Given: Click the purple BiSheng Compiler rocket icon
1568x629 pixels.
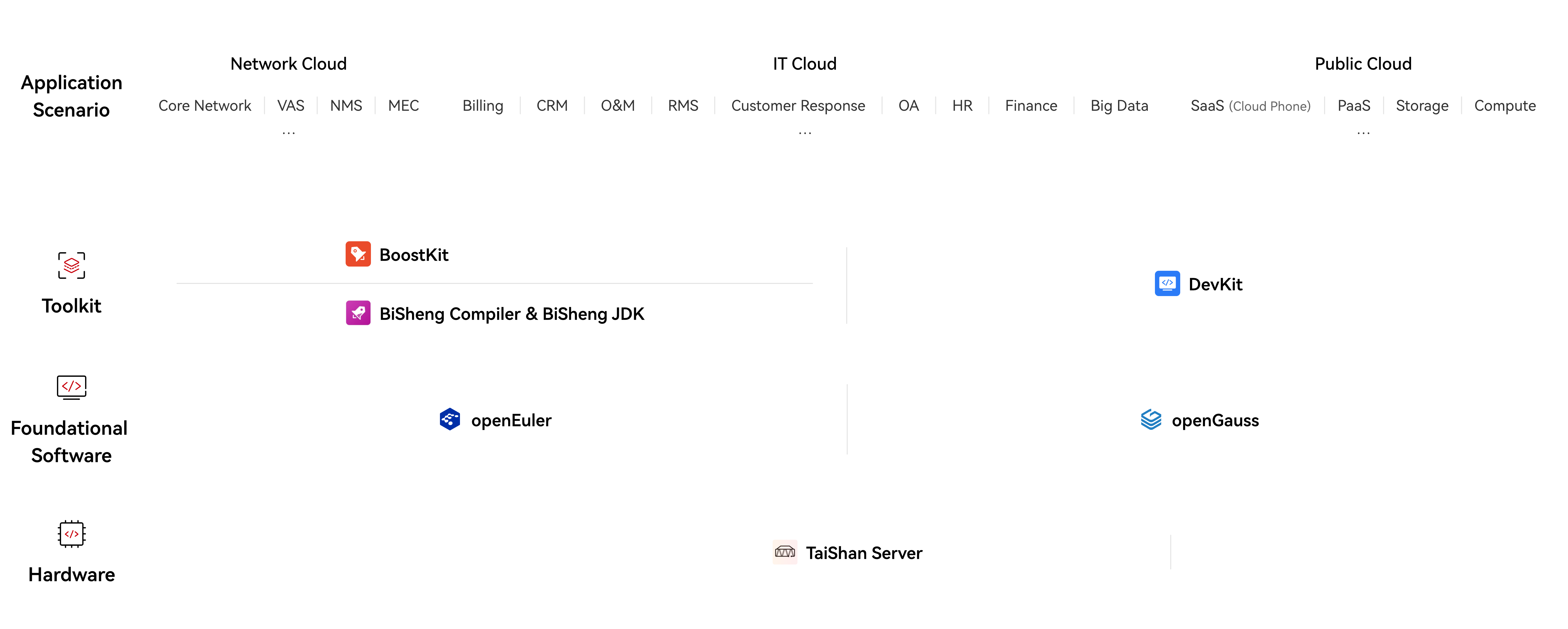Looking at the screenshot, I should [358, 313].
